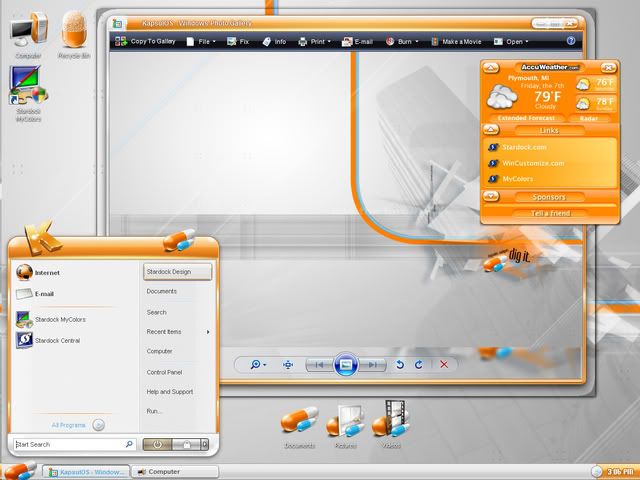The width and height of the screenshot is (640, 480).
Task: Click the blue help question mark icon
Action: click(571, 42)
